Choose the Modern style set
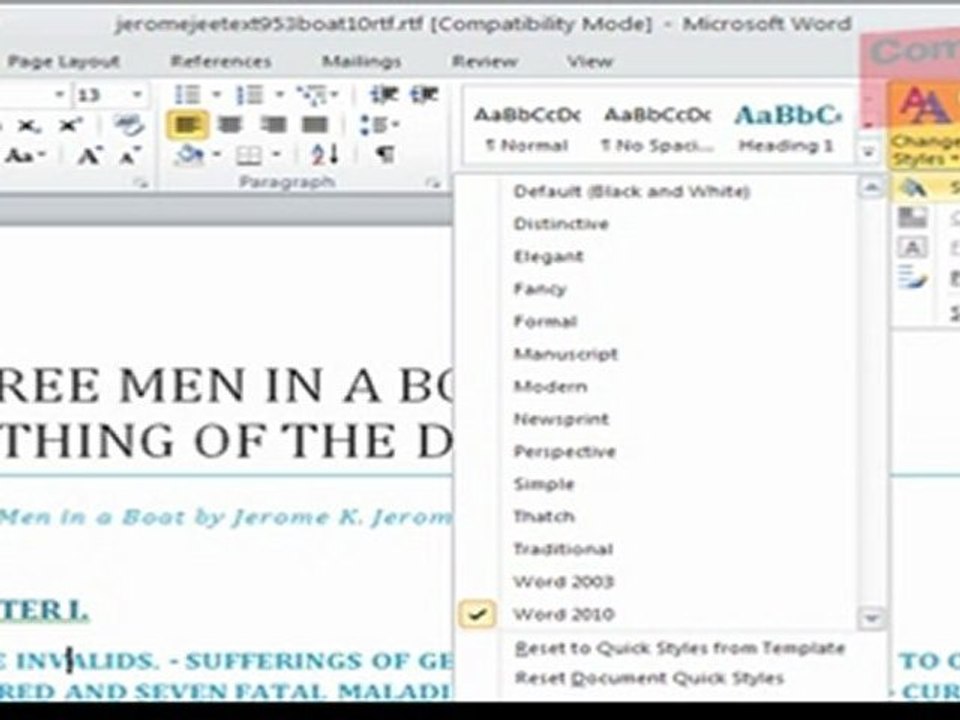The width and height of the screenshot is (960, 720). [550, 386]
